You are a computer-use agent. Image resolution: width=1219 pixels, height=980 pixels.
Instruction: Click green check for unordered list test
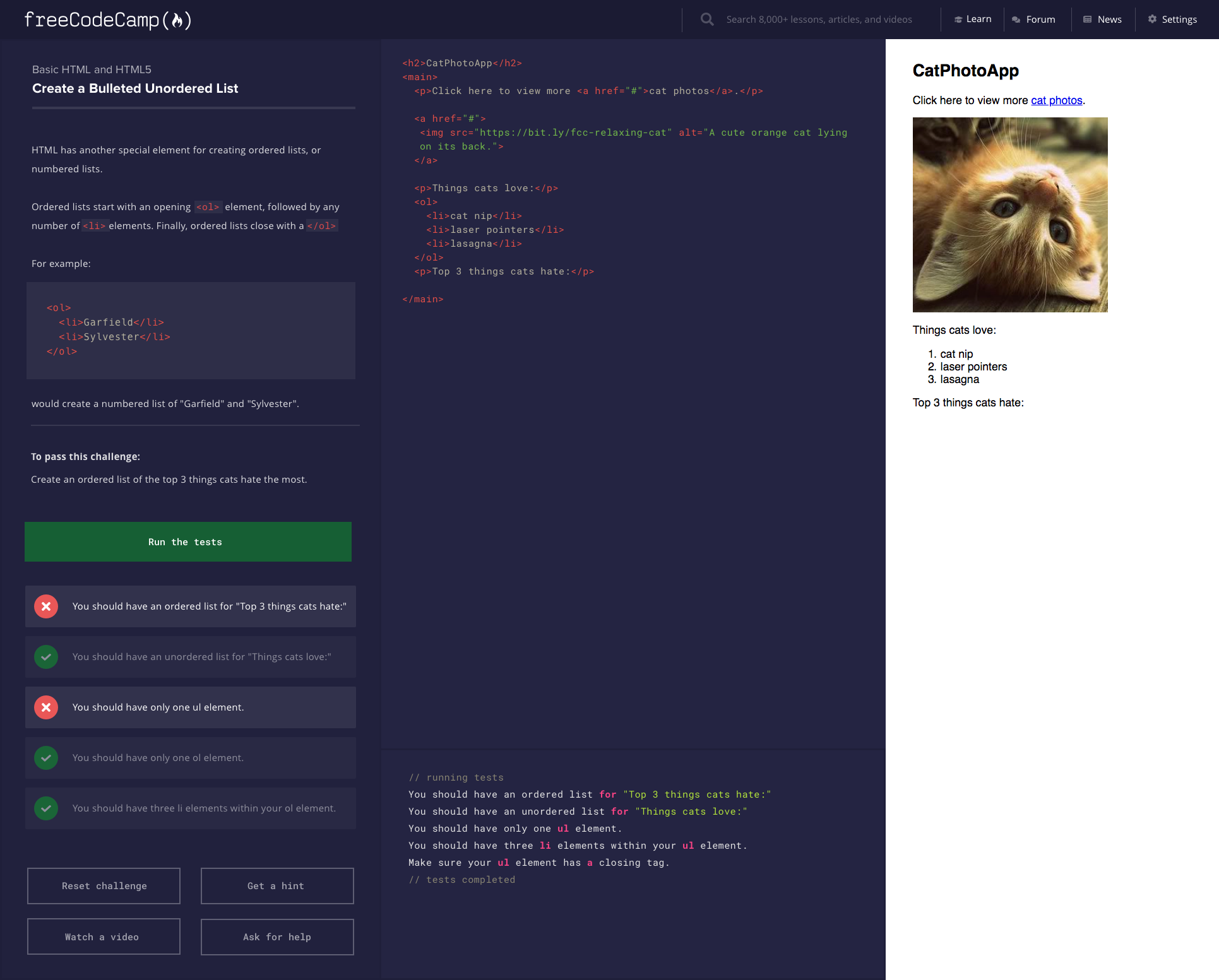coord(46,657)
